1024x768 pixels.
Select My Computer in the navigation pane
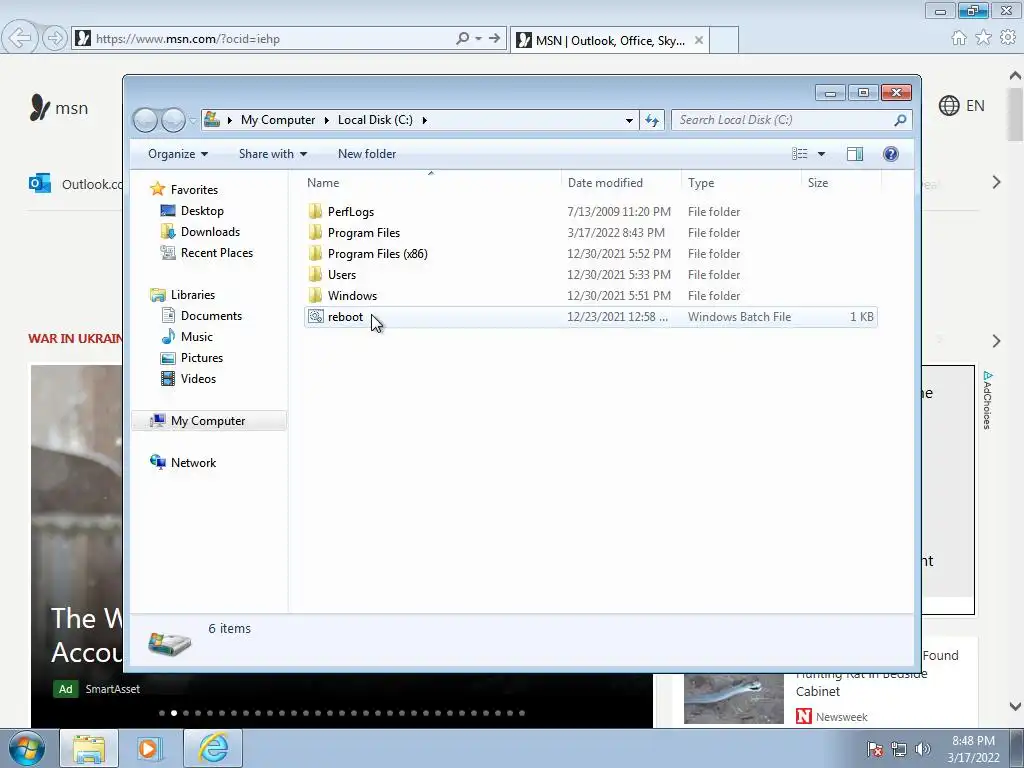(x=209, y=421)
